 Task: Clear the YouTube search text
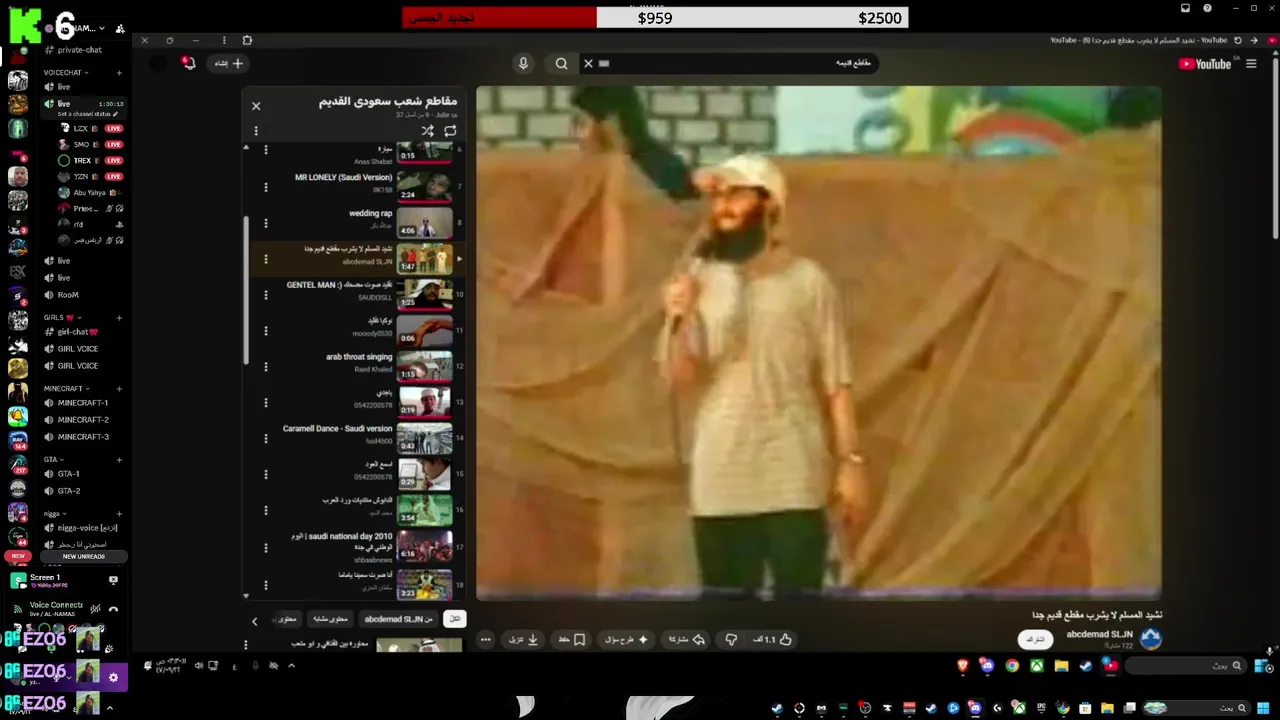tap(588, 63)
